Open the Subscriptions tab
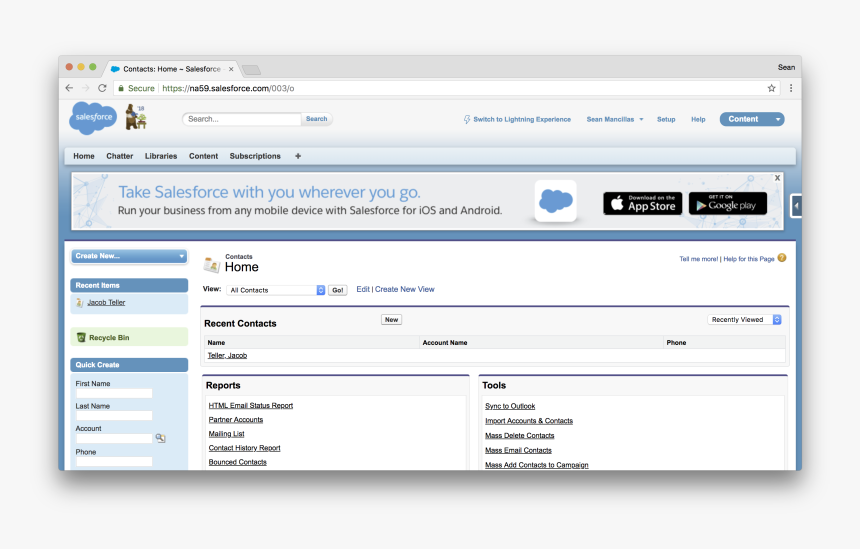This screenshot has height=549, width=860. (x=255, y=156)
